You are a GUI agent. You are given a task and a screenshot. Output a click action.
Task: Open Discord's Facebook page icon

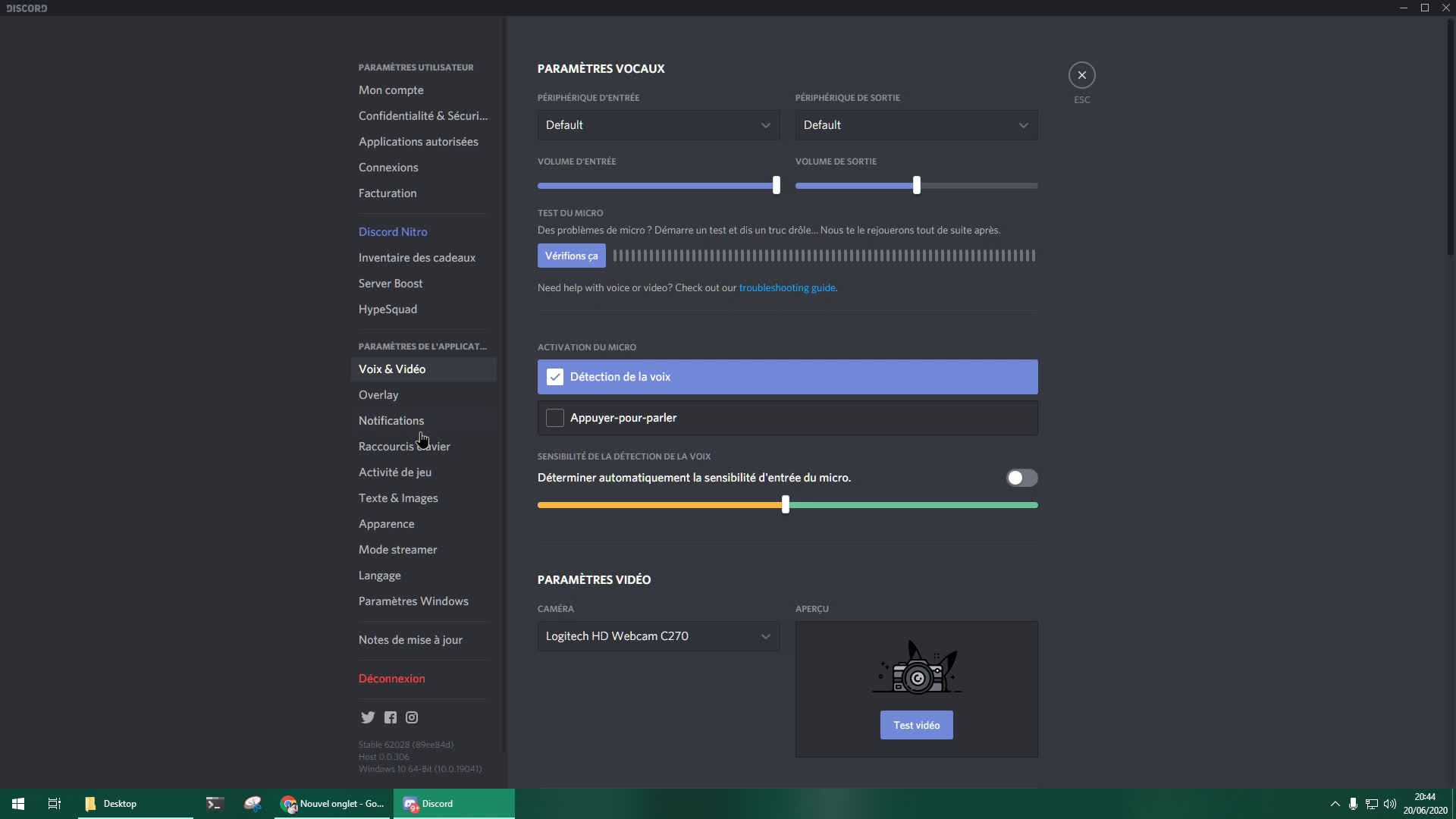coord(390,717)
